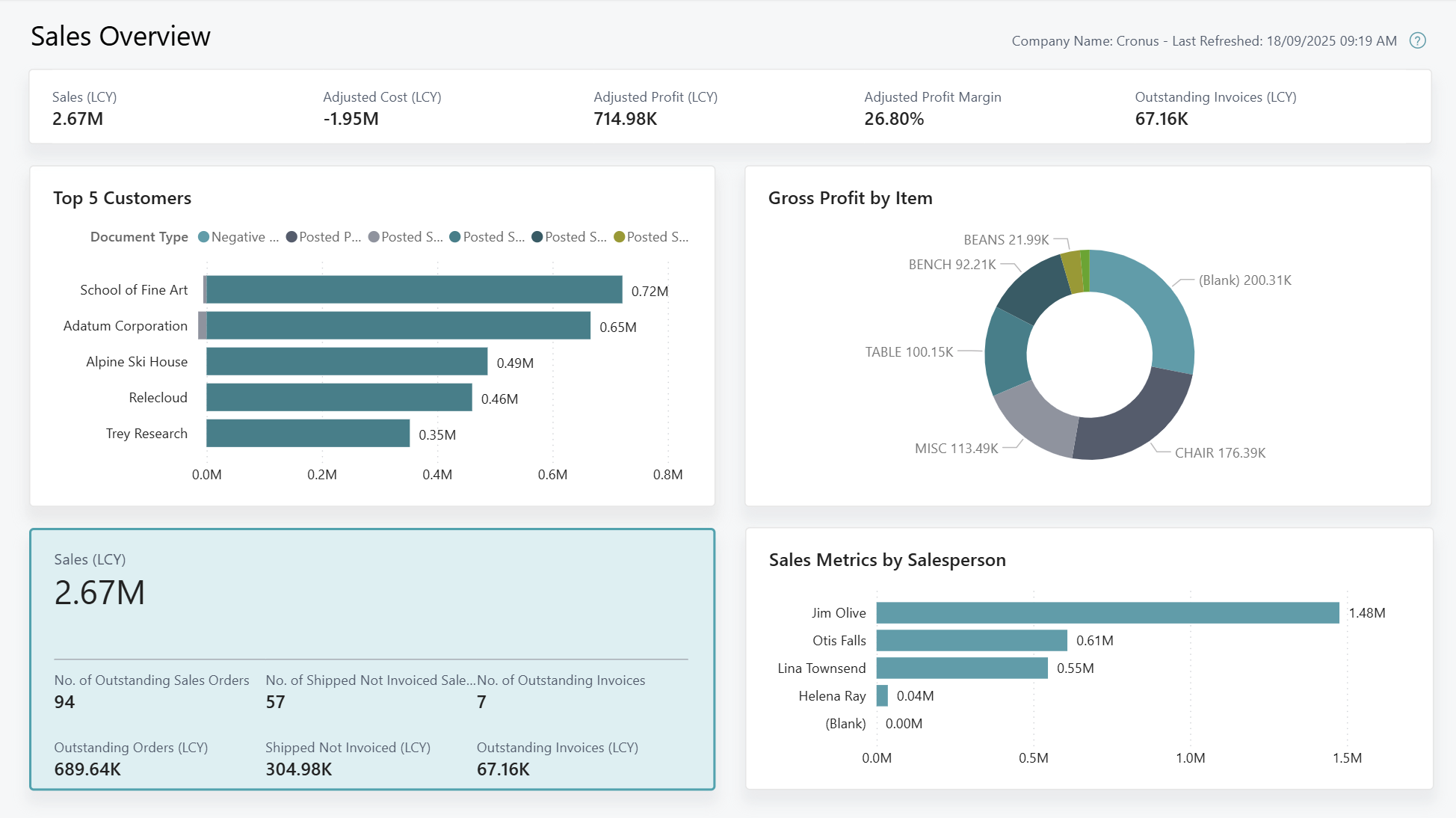Select the TABLE slice in Gross Profit donut

tap(1005, 351)
